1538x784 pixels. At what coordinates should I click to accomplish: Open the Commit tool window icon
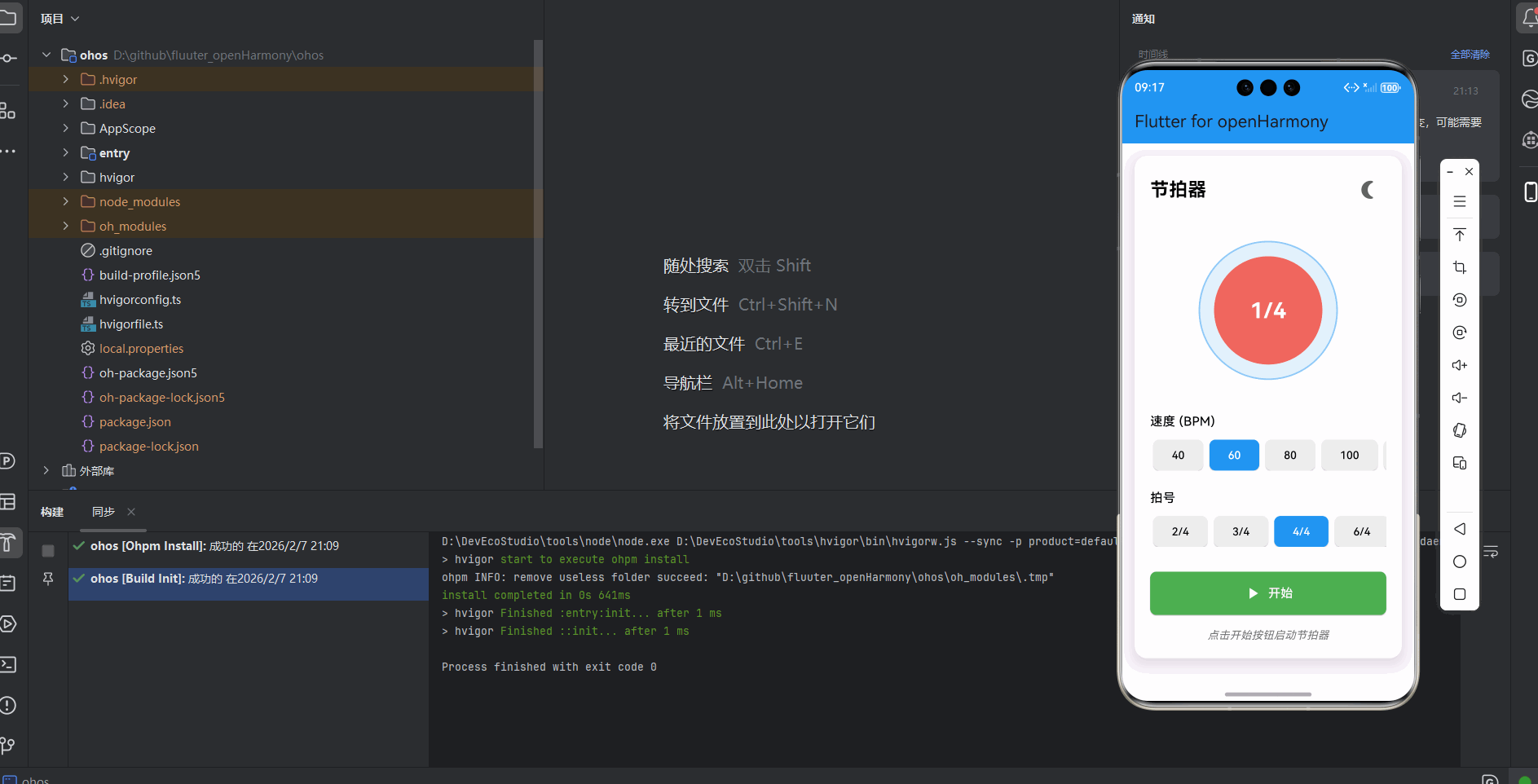click(x=7, y=59)
